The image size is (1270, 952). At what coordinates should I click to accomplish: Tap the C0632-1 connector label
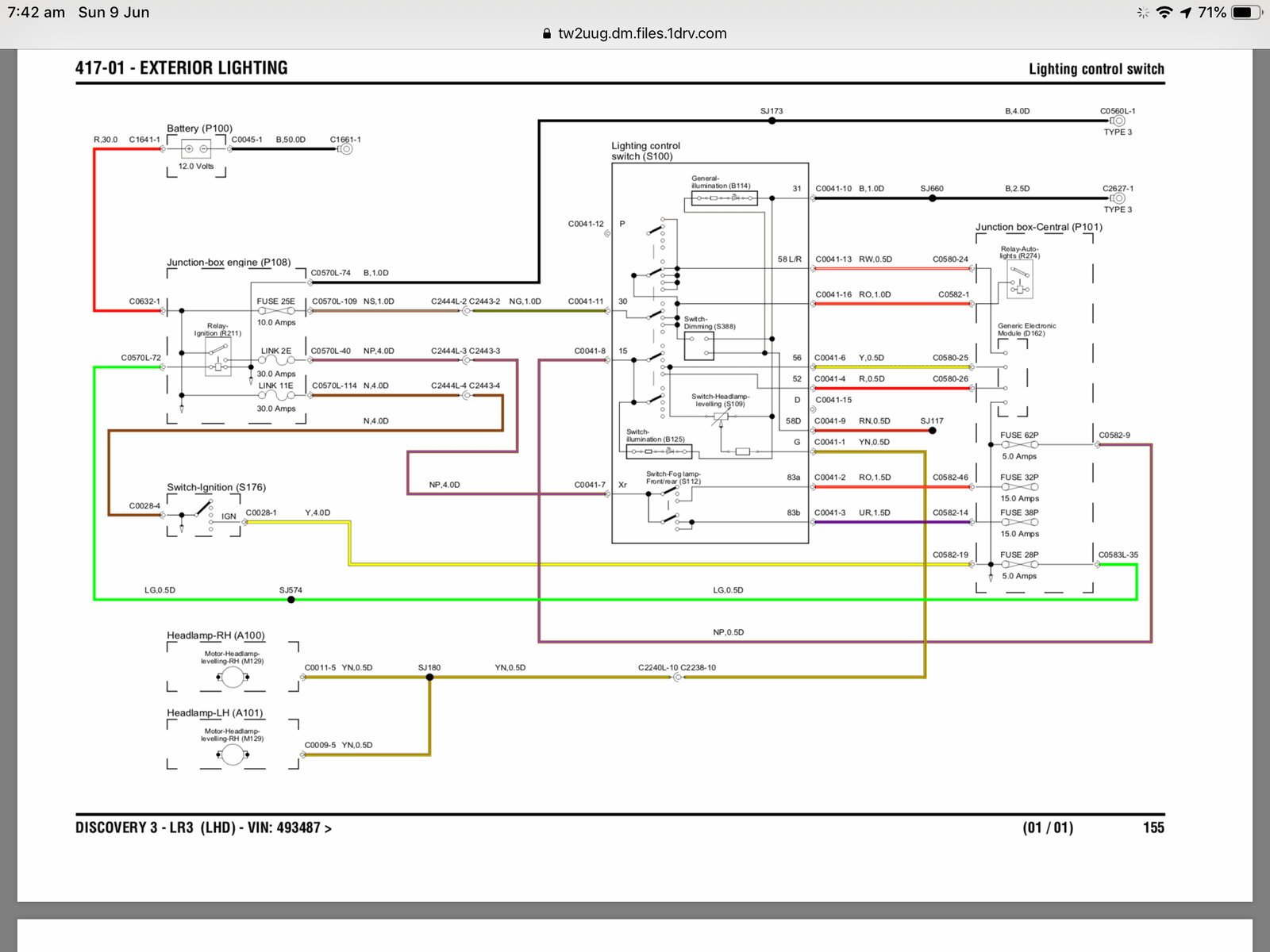[144, 301]
